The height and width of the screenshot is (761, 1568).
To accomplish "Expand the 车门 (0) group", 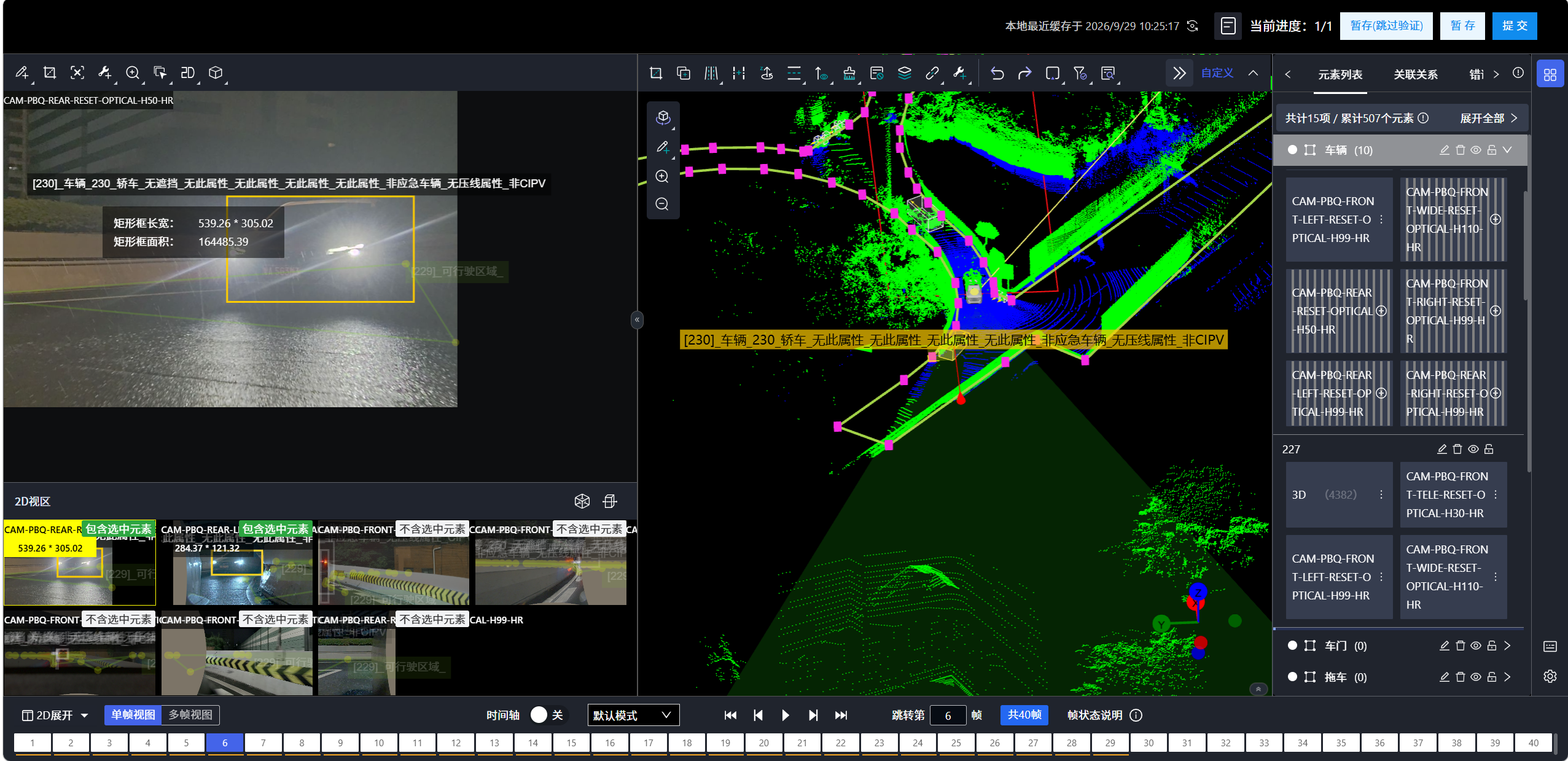I will tap(1507, 646).
